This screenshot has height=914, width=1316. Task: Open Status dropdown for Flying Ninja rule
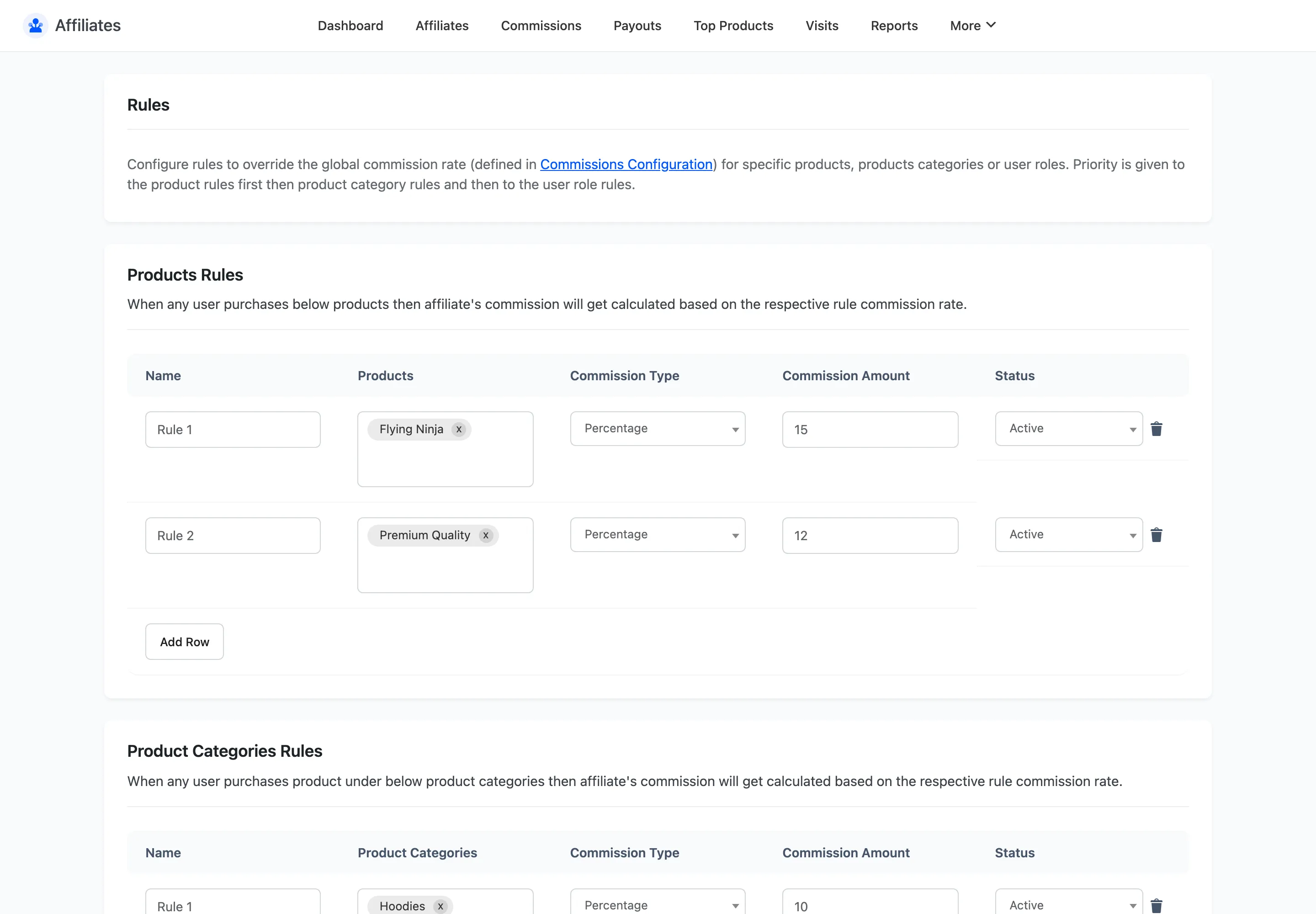point(1069,428)
